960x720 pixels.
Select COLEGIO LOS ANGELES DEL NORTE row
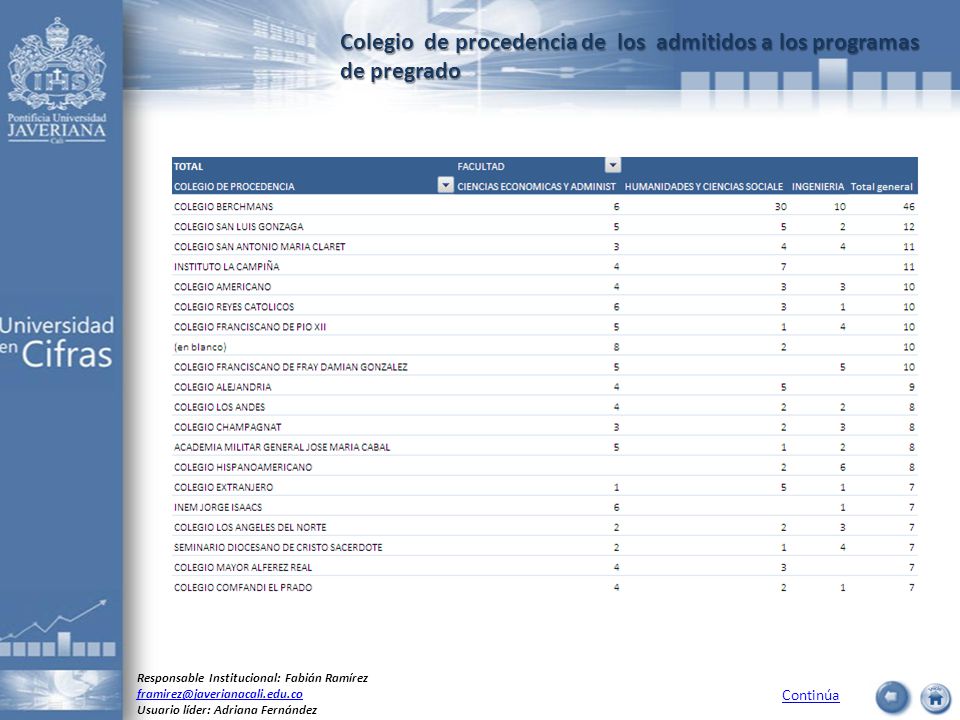[544, 527]
